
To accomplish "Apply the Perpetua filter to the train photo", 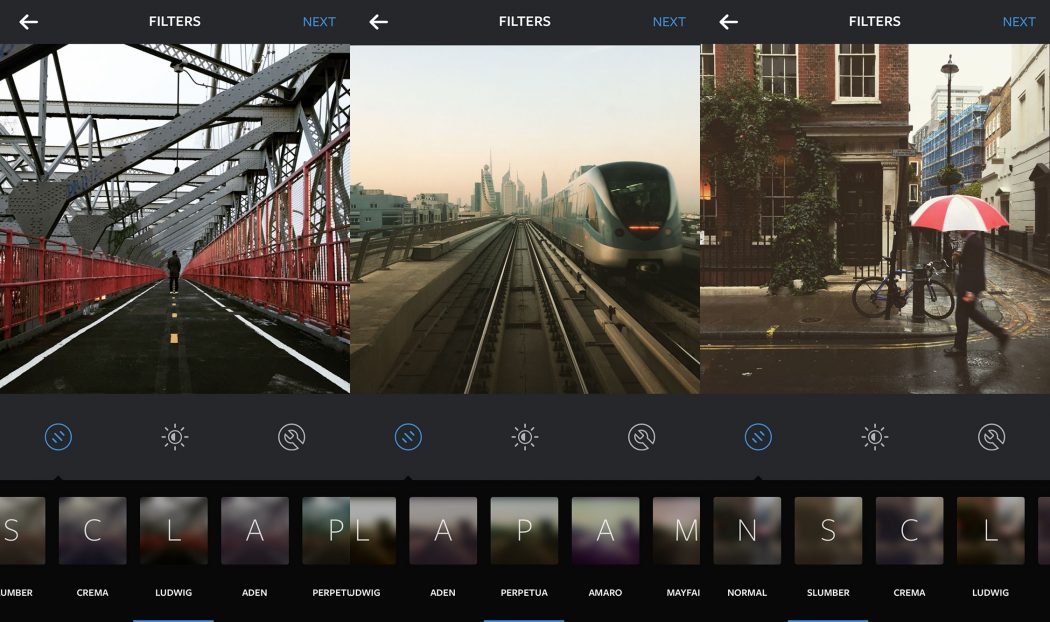I will click(x=524, y=530).
